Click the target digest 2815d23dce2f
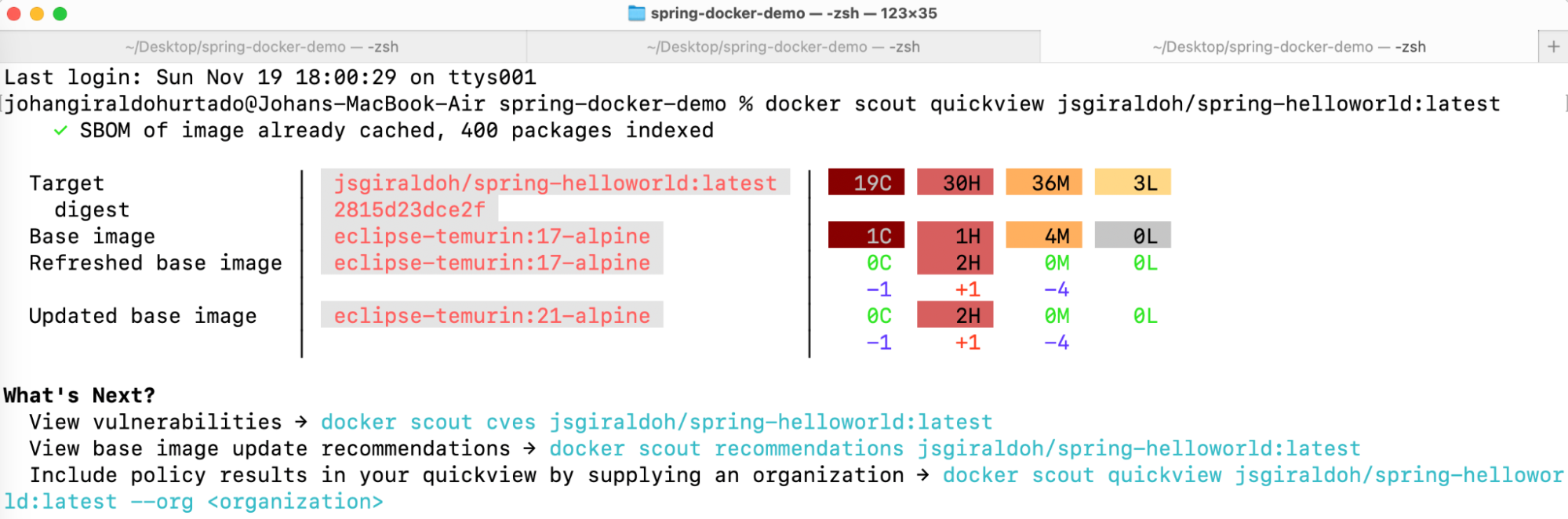 pyautogui.click(x=409, y=209)
